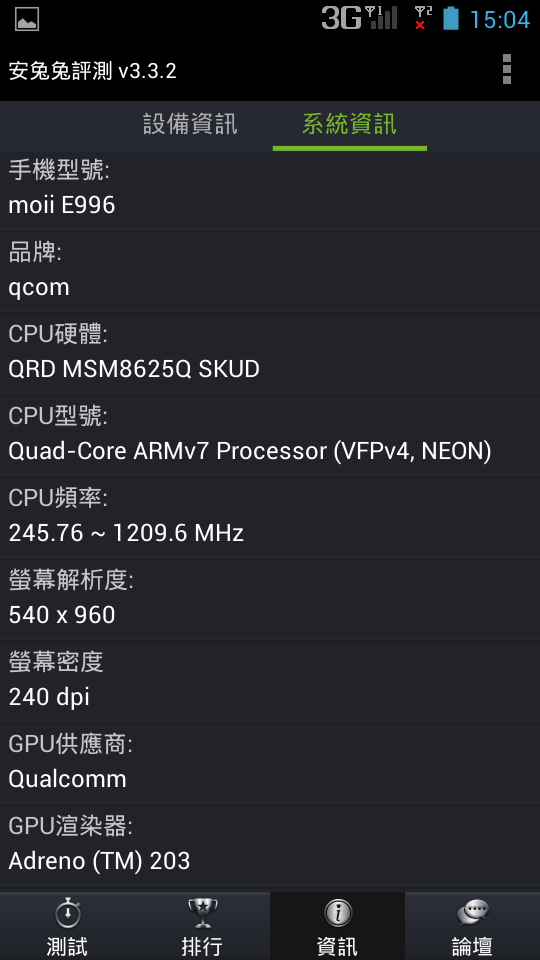Image resolution: width=540 pixels, height=960 pixels.
Task: Select the CPU頻率 245.76 ~ 1209.6 MHz row
Action: (x=270, y=518)
